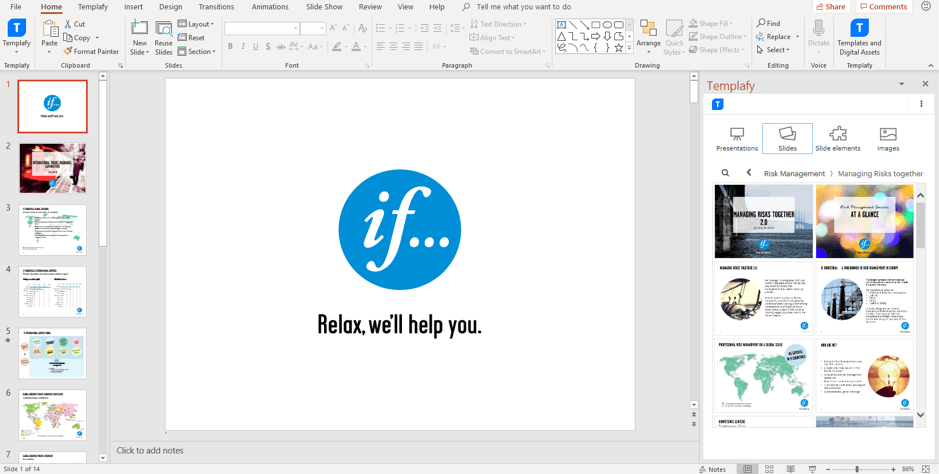Switch to the Slide Show ribbon tab
The width and height of the screenshot is (939, 474).
coord(325,7)
